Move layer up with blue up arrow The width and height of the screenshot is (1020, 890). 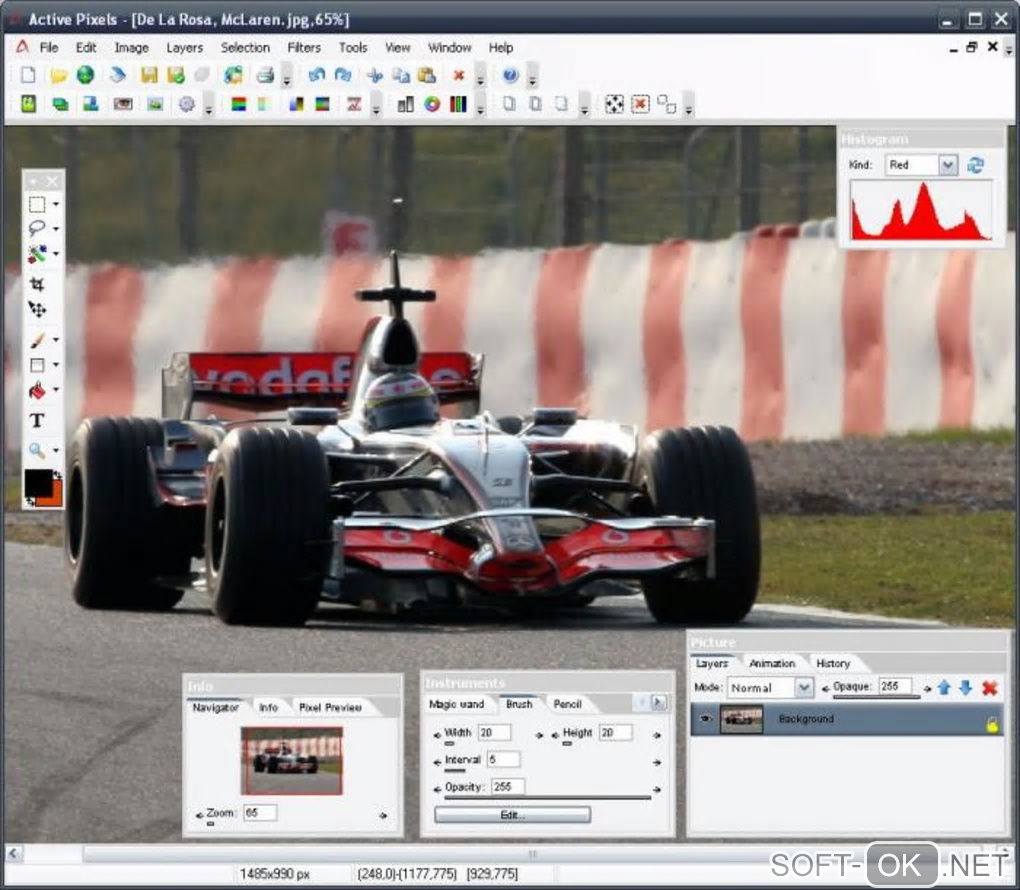[944, 687]
